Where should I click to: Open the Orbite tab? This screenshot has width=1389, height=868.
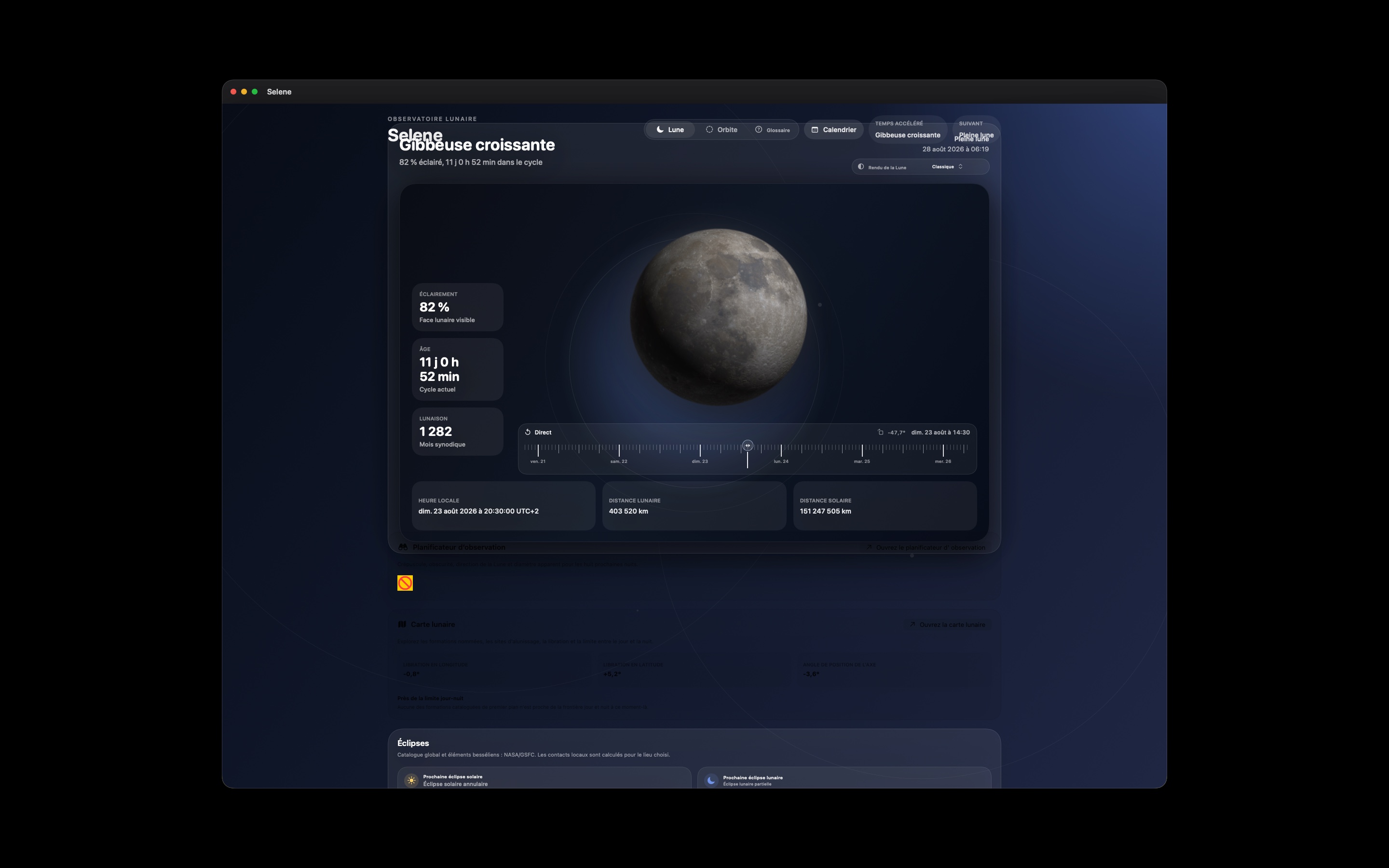tap(722, 130)
